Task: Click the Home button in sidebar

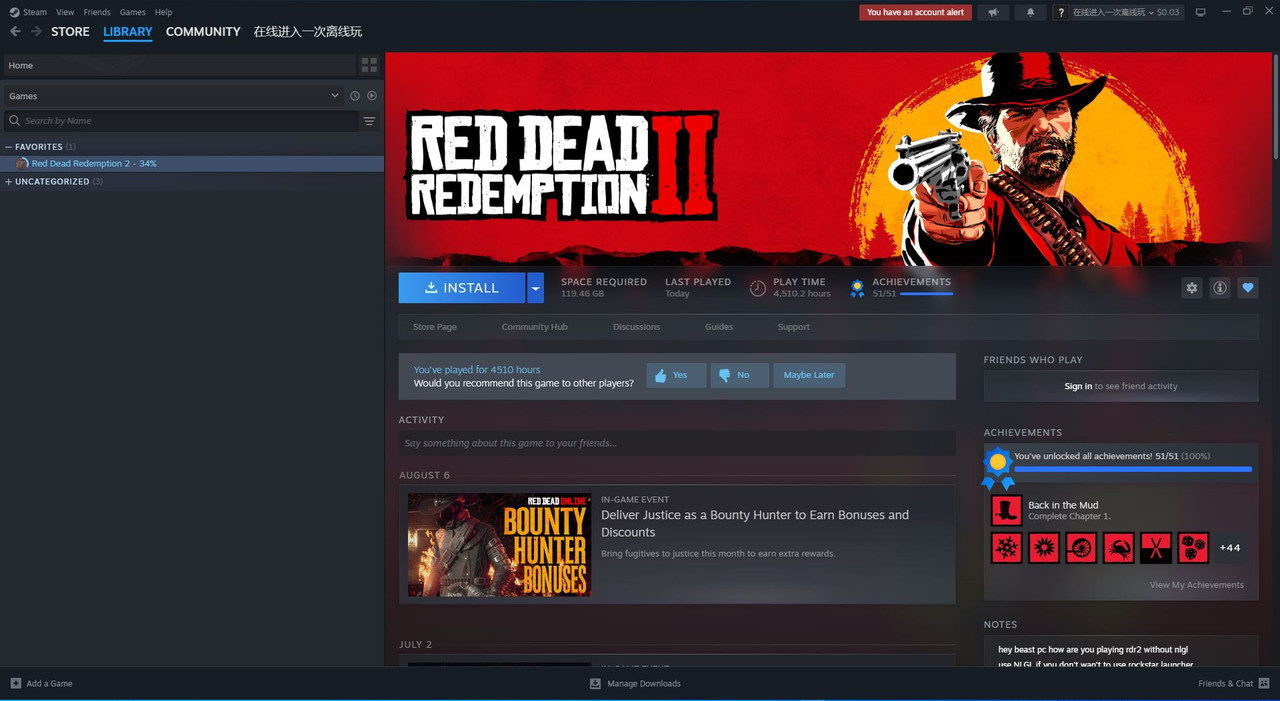Action: pyautogui.click(x=178, y=65)
